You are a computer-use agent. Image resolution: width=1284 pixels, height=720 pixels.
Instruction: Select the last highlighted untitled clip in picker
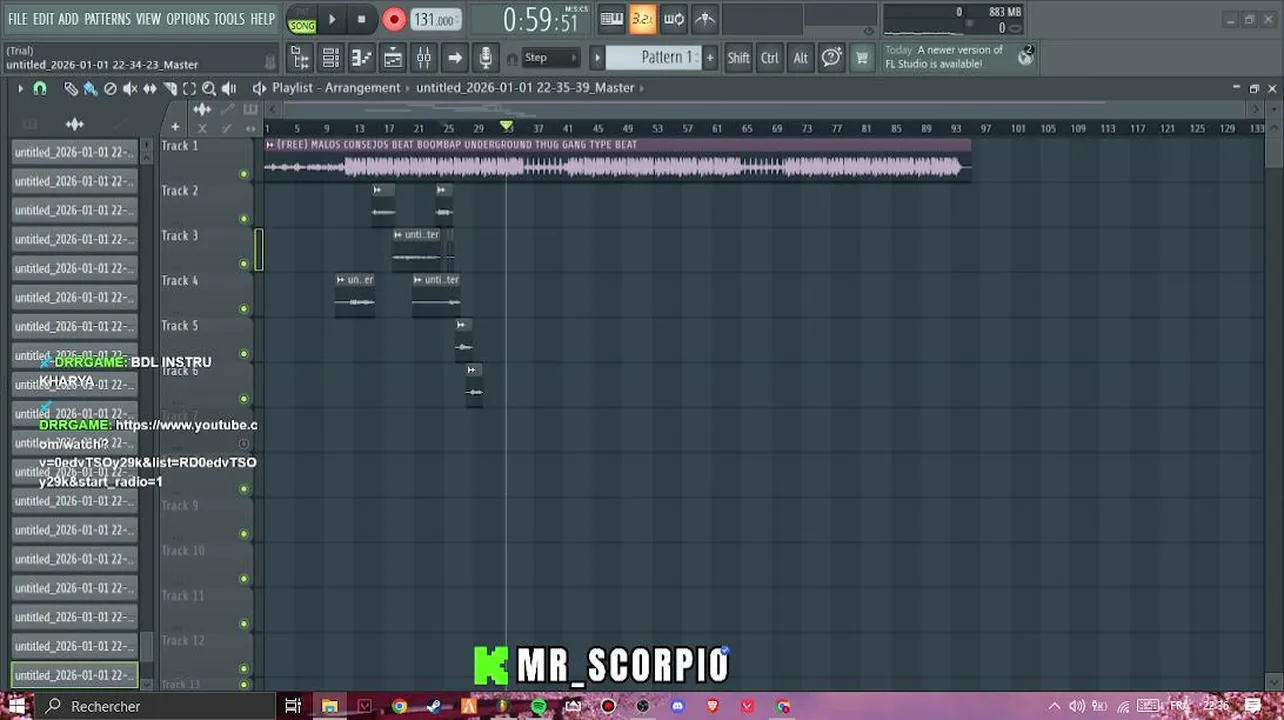tap(74, 675)
